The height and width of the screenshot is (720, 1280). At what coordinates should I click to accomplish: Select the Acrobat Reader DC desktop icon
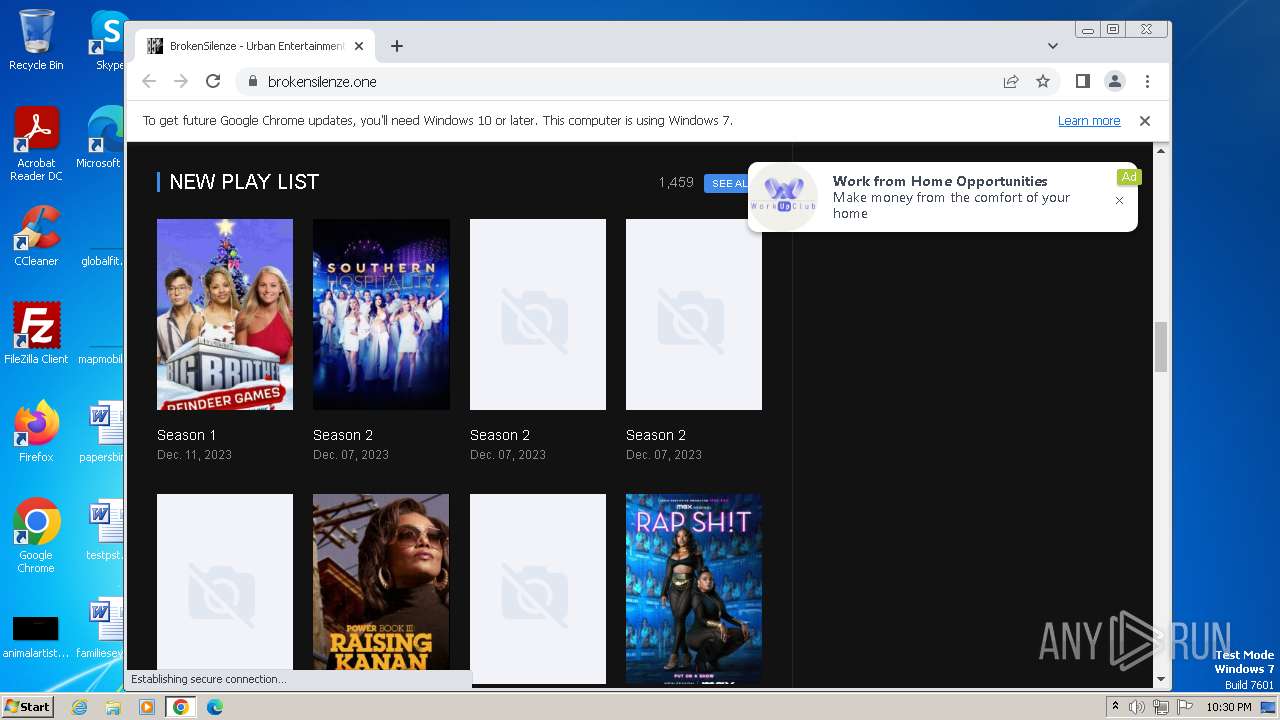(x=36, y=143)
